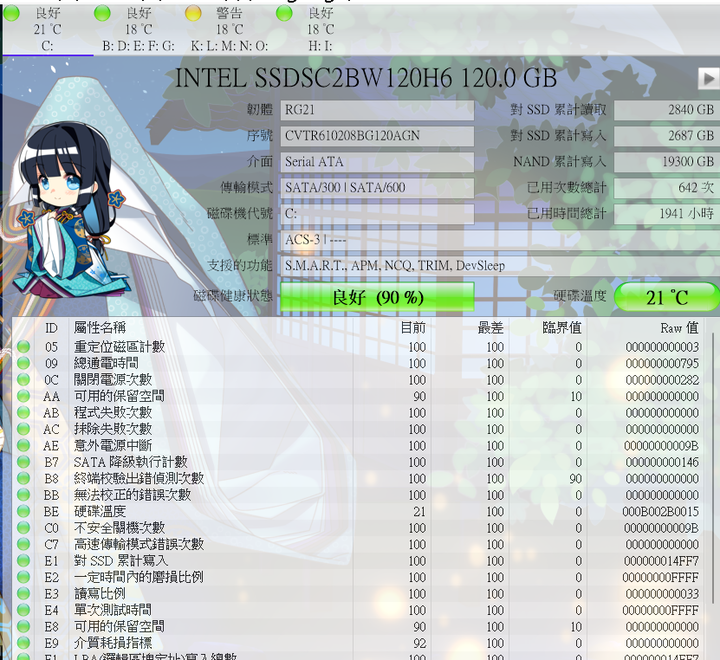Click serial number field CVTR610208BG120AGN

pyautogui.click(x=377, y=136)
